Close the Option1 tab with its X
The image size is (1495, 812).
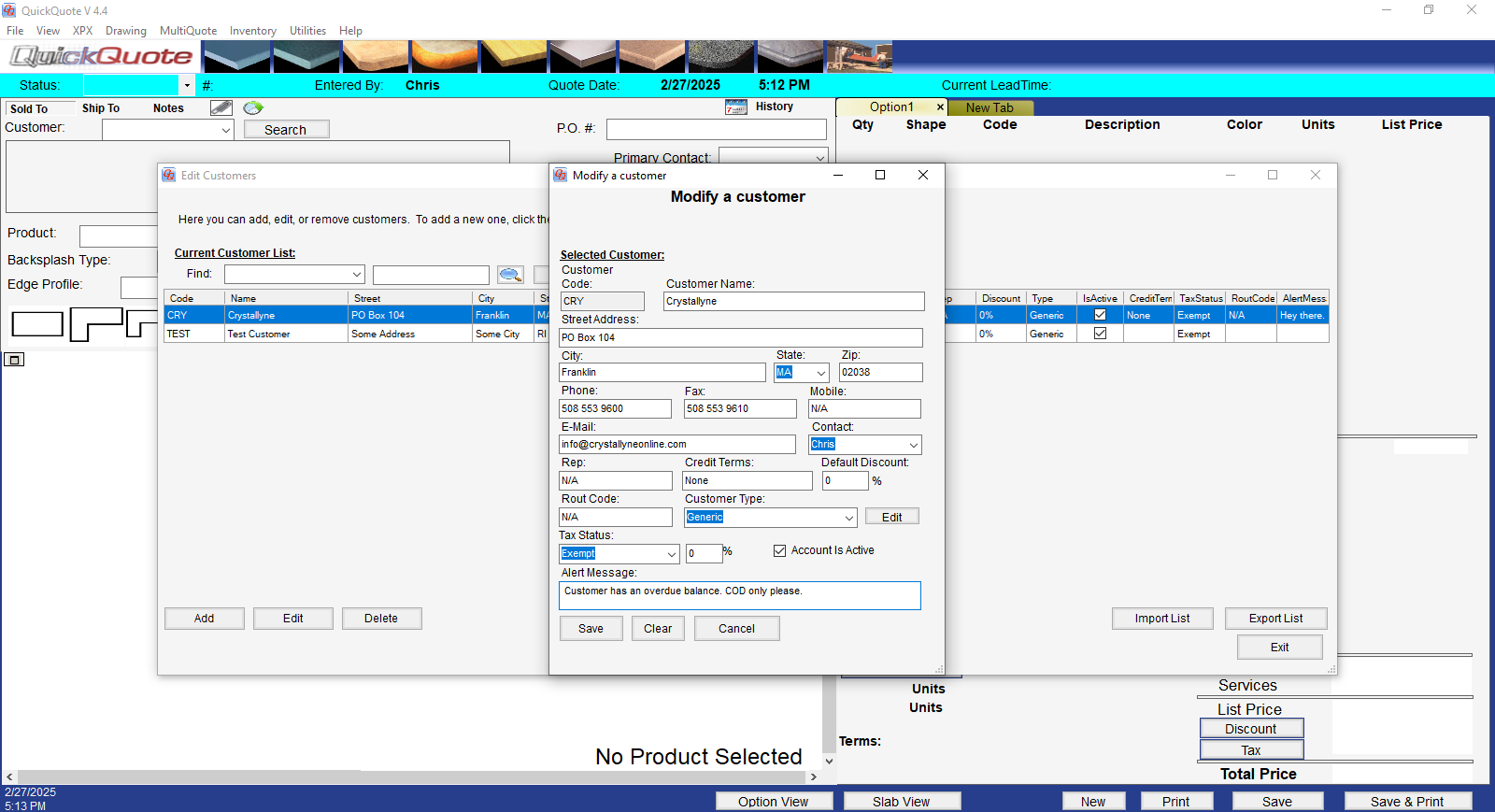(940, 107)
